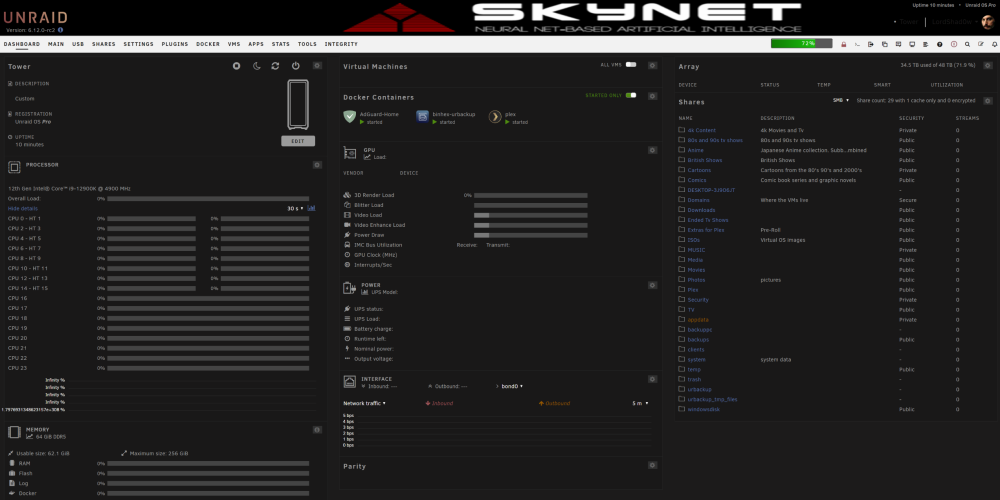Image resolution: width=1000 pixels, height=500 pixels.
Task: Open the 5 m time range dropdown
Action: [640, 403]
